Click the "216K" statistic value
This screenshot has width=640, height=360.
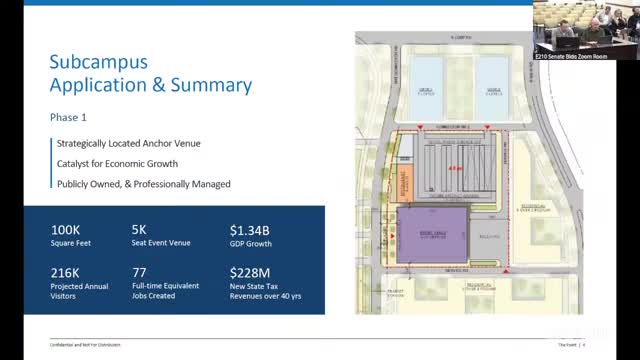coord(65,273)
